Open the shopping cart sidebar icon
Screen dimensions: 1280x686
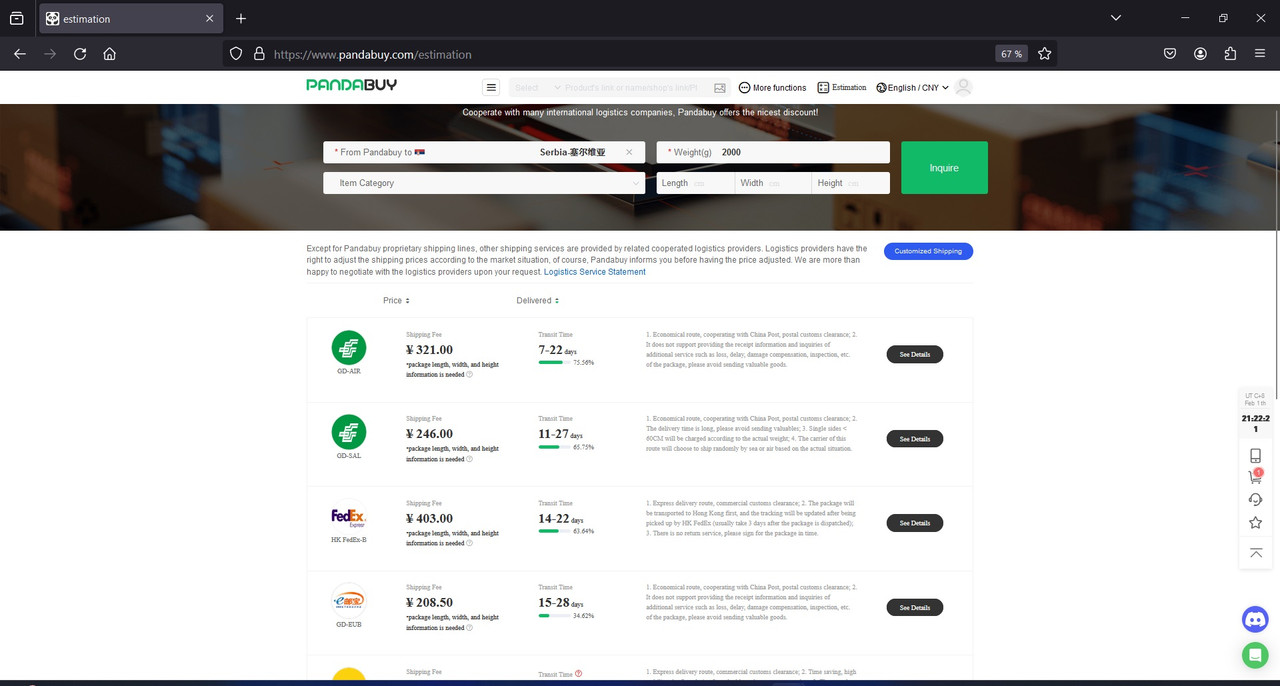click(x=1255, y=478)
